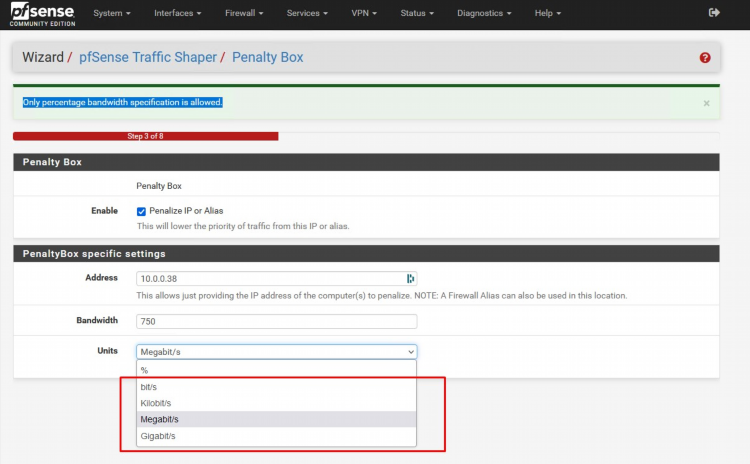Click the pfSense Community Edition logo
Viewport: 750px width, 464px height.
43,14
